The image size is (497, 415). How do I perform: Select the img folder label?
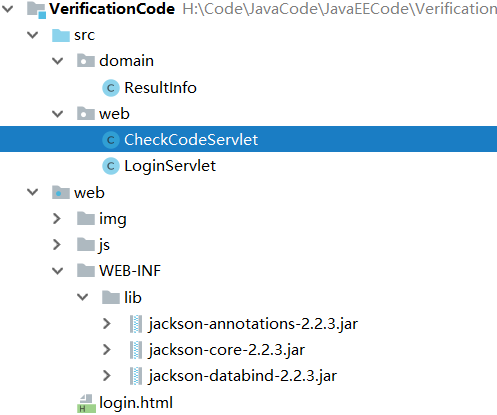tap(113, 219)
